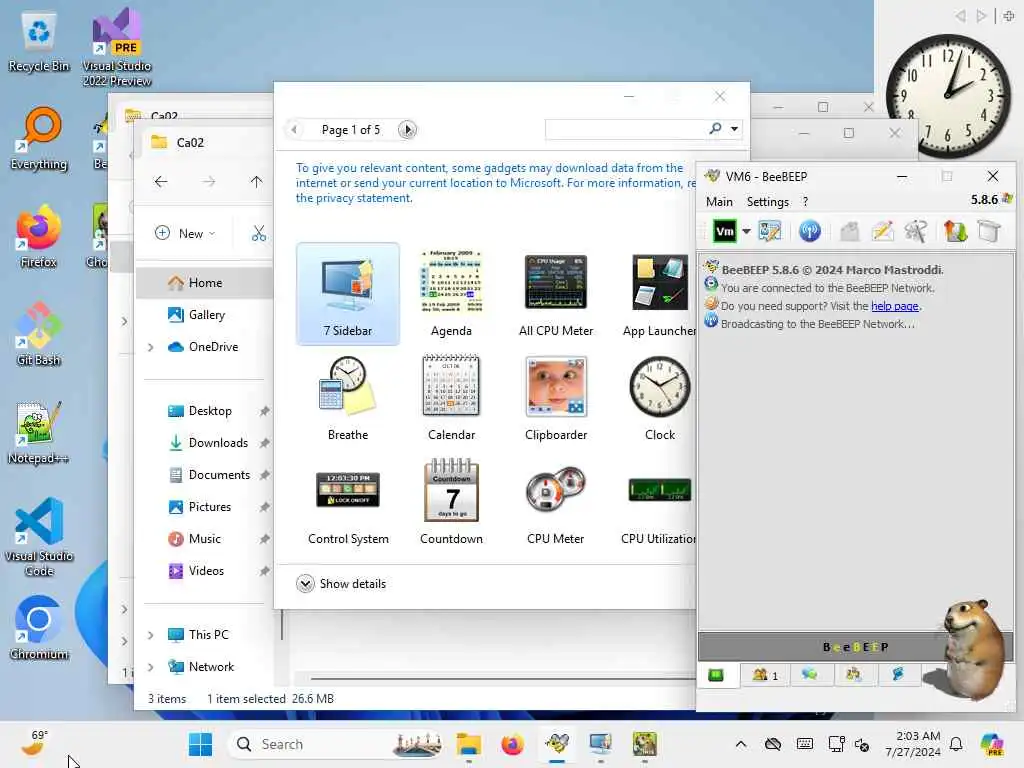Select Home in Explorer navigation pane
The height and width of the screenshot is (768, 1024).
[x=204, y=283]
